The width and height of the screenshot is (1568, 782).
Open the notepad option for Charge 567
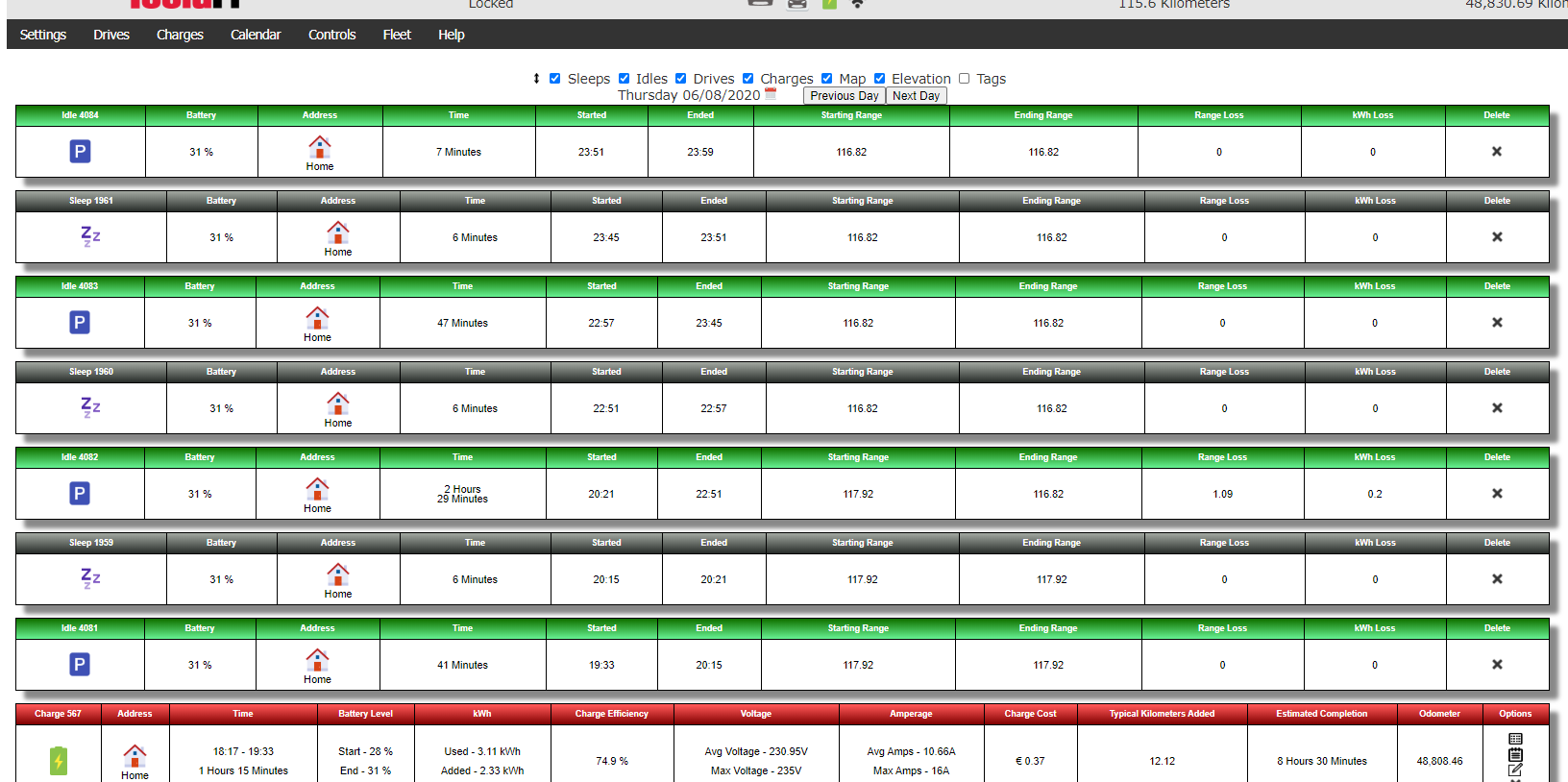(x=1515, y=754)
